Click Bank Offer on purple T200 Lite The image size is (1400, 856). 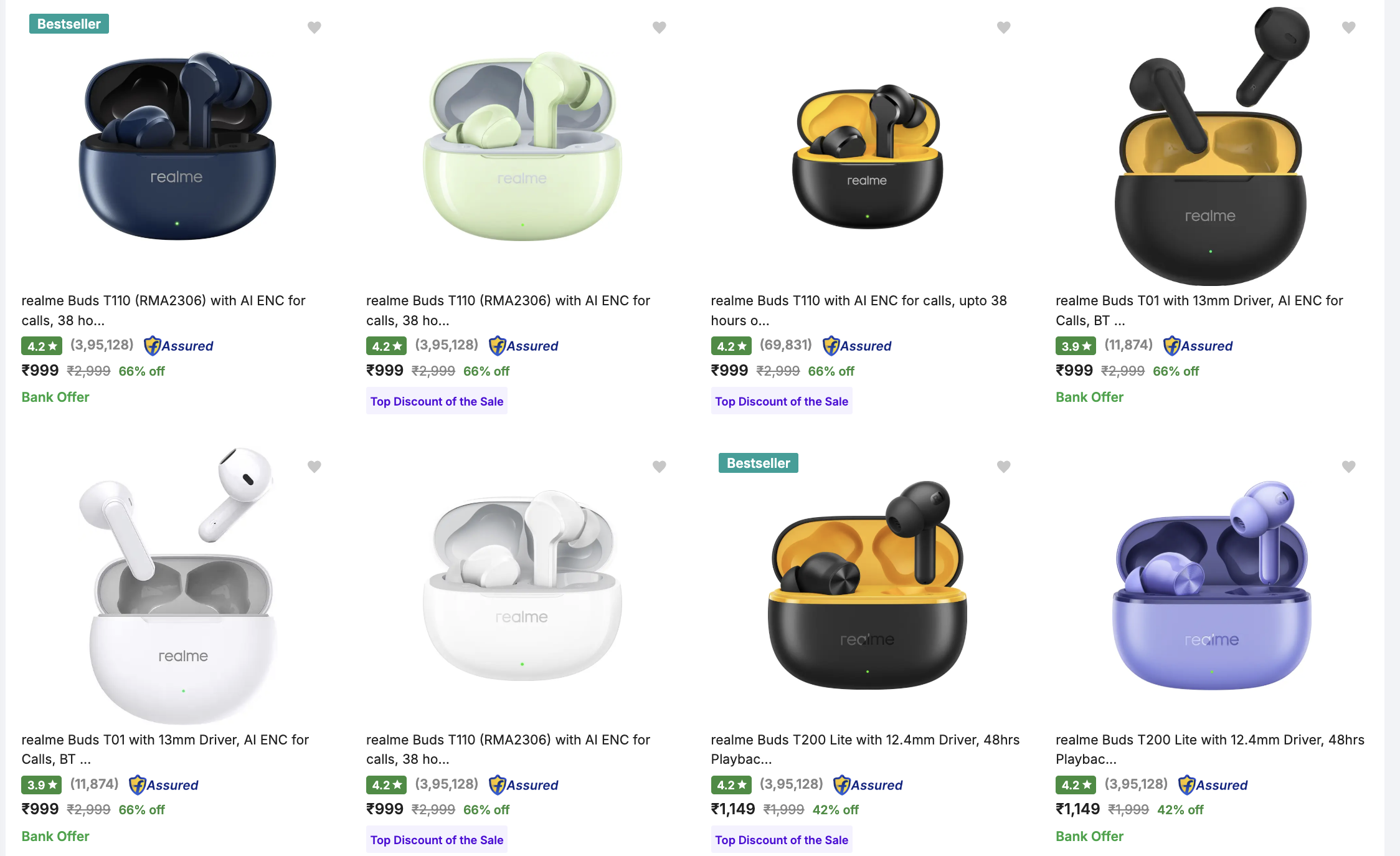pos(1089,836)
